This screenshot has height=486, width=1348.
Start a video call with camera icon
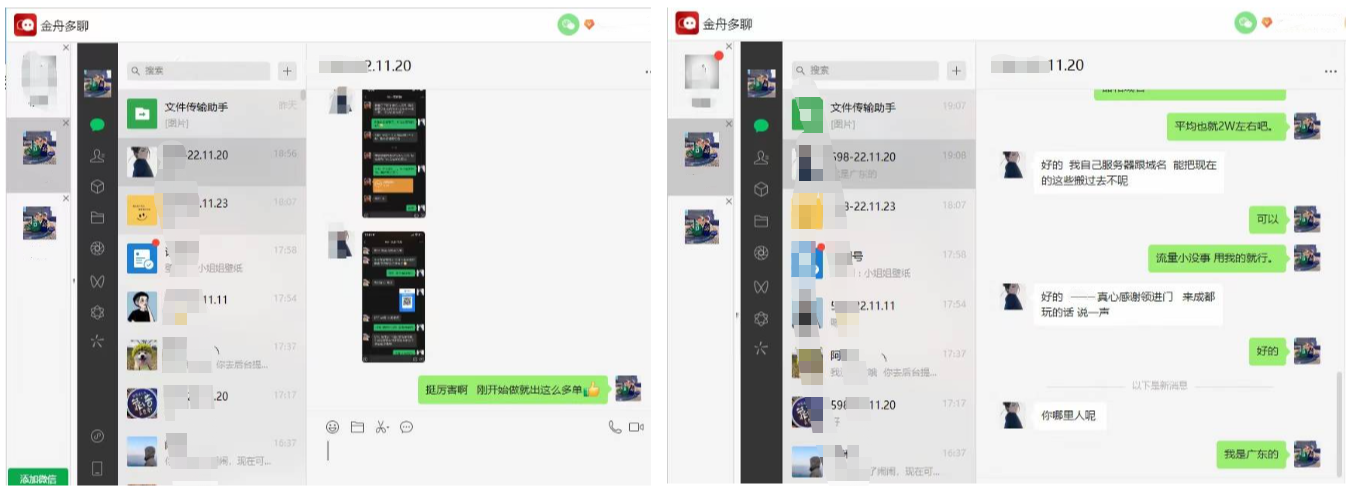(635, 427)
